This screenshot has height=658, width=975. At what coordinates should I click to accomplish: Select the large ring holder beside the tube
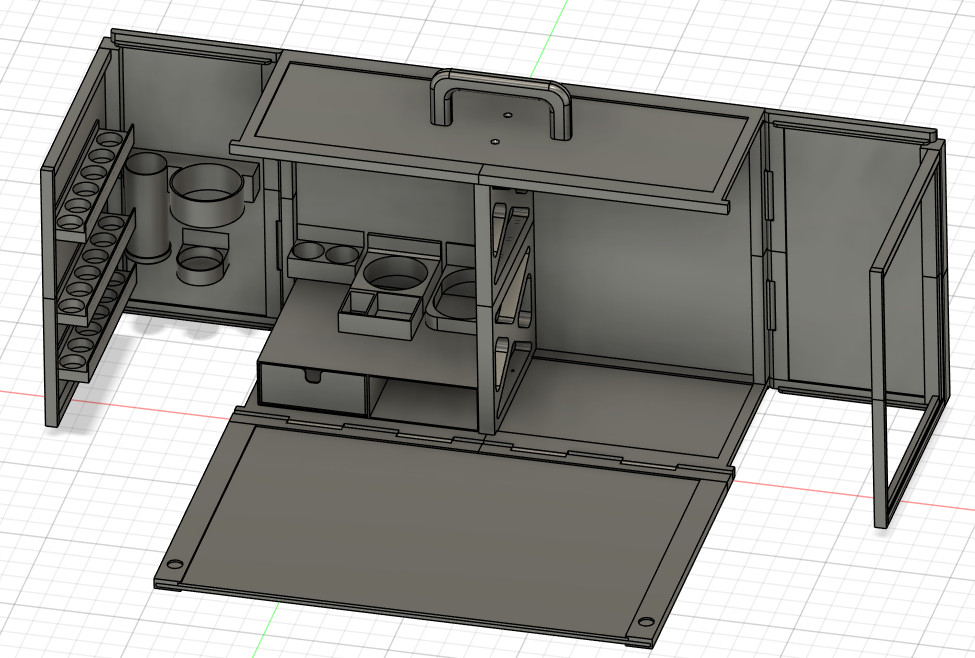click(x=207, y=195)
